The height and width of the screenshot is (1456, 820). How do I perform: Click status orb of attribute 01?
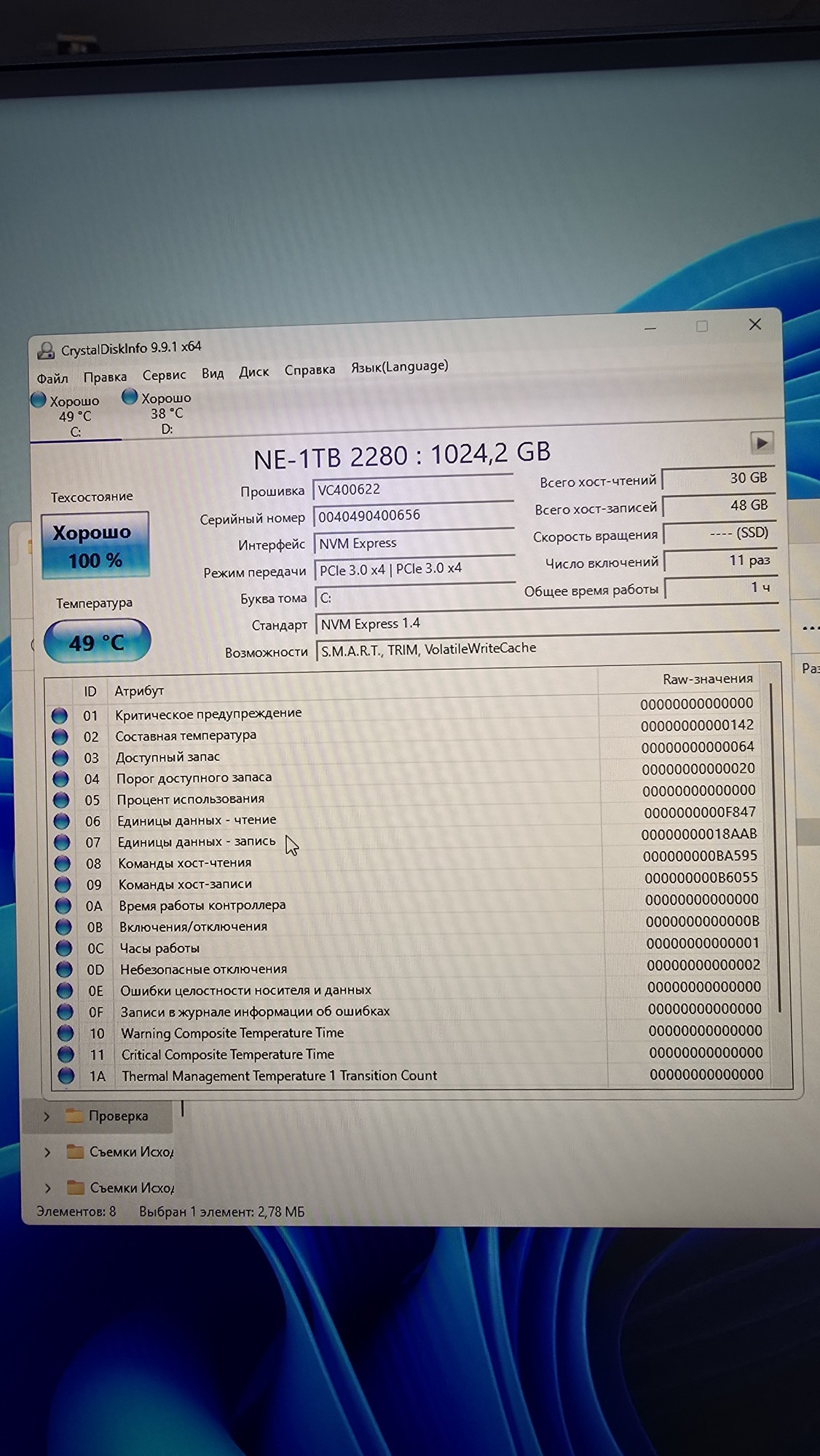click(60, 716)
